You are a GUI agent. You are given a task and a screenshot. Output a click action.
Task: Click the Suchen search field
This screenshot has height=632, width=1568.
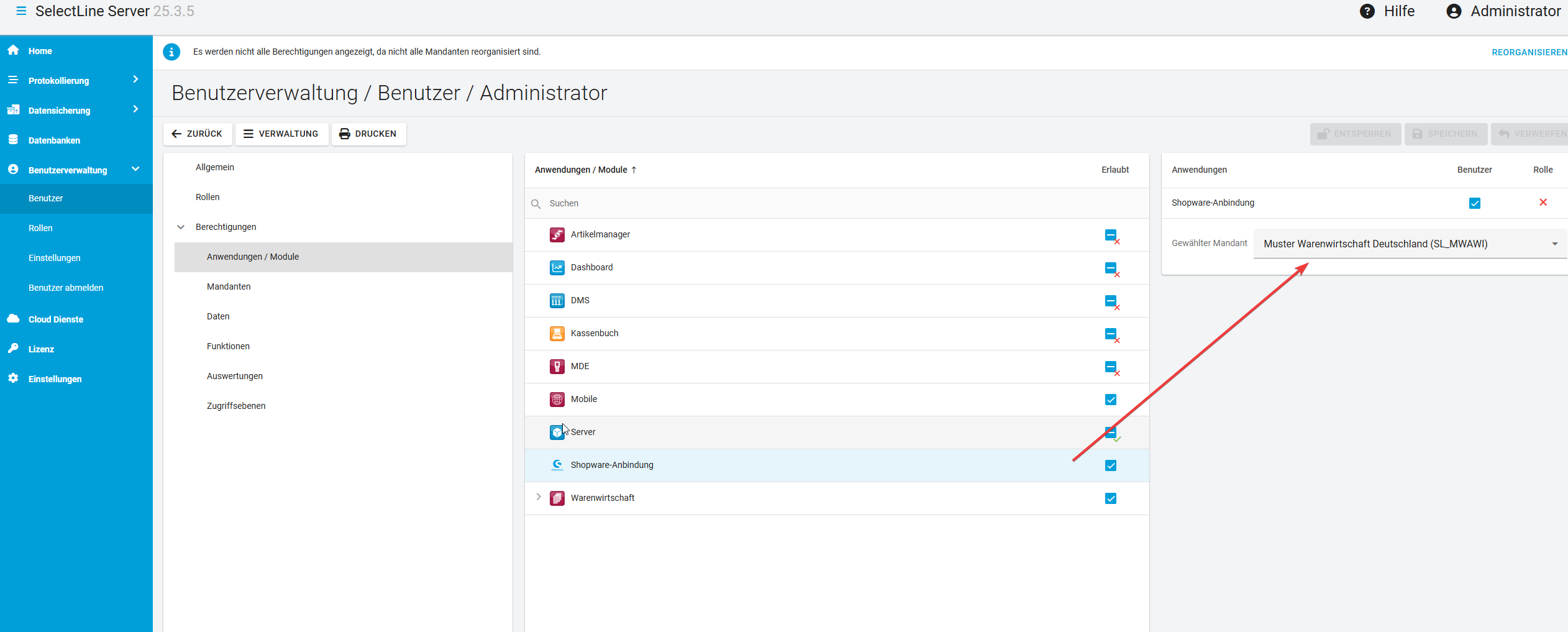[x=808, y=204]
